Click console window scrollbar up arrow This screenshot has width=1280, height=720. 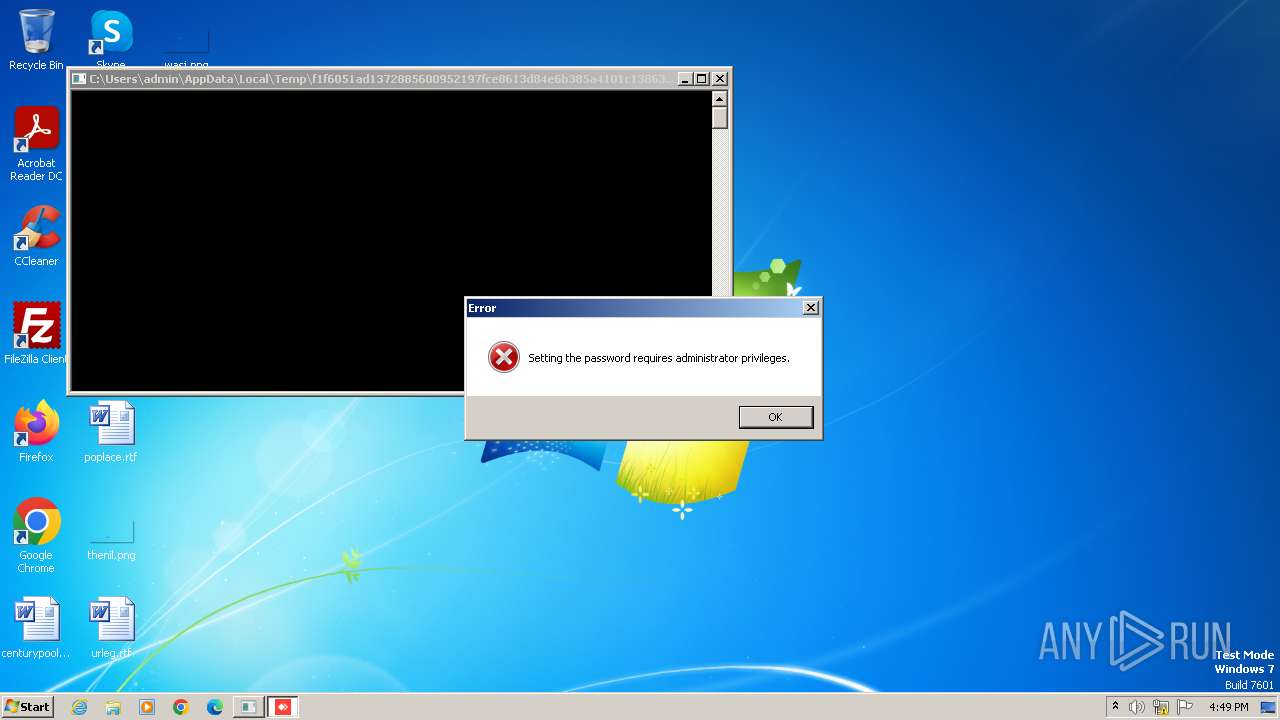coord(719,98)
